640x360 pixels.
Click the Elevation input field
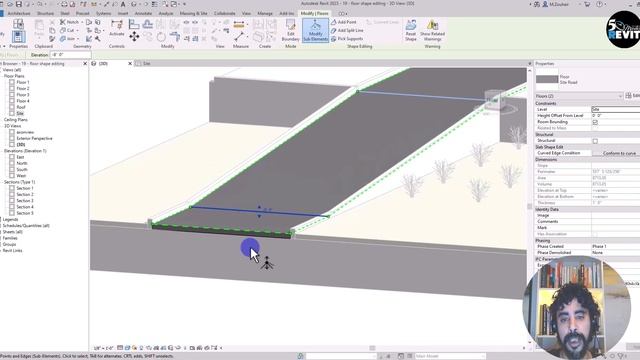coord(70,55)
